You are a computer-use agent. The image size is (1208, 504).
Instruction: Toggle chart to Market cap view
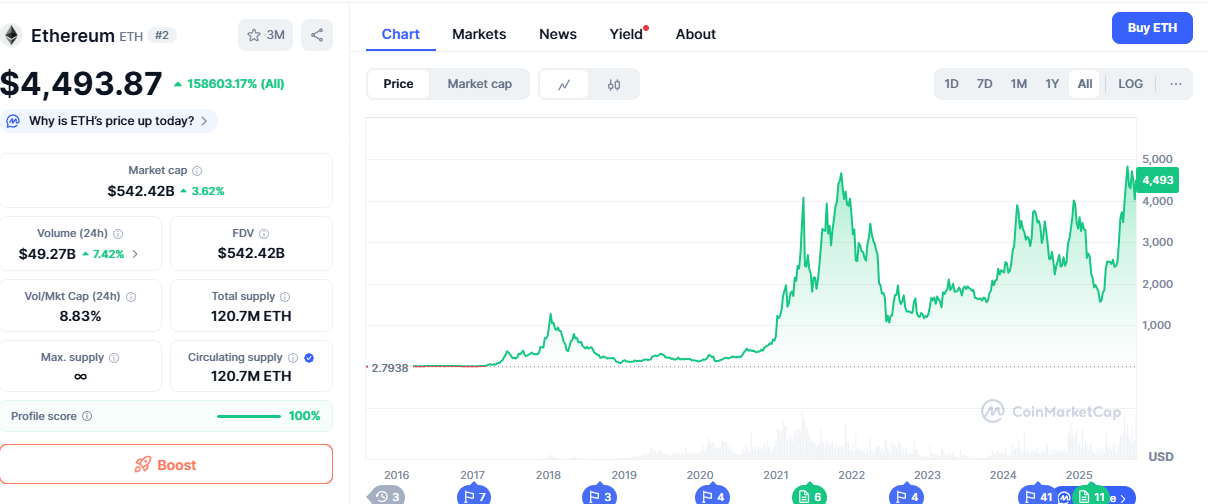[479, 84]
